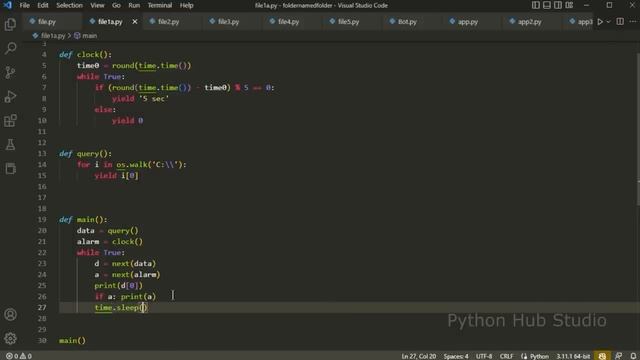Open the Explorer view in activity bar
Viewport: 640px width, 360px height.
click(x=10, y=24)
